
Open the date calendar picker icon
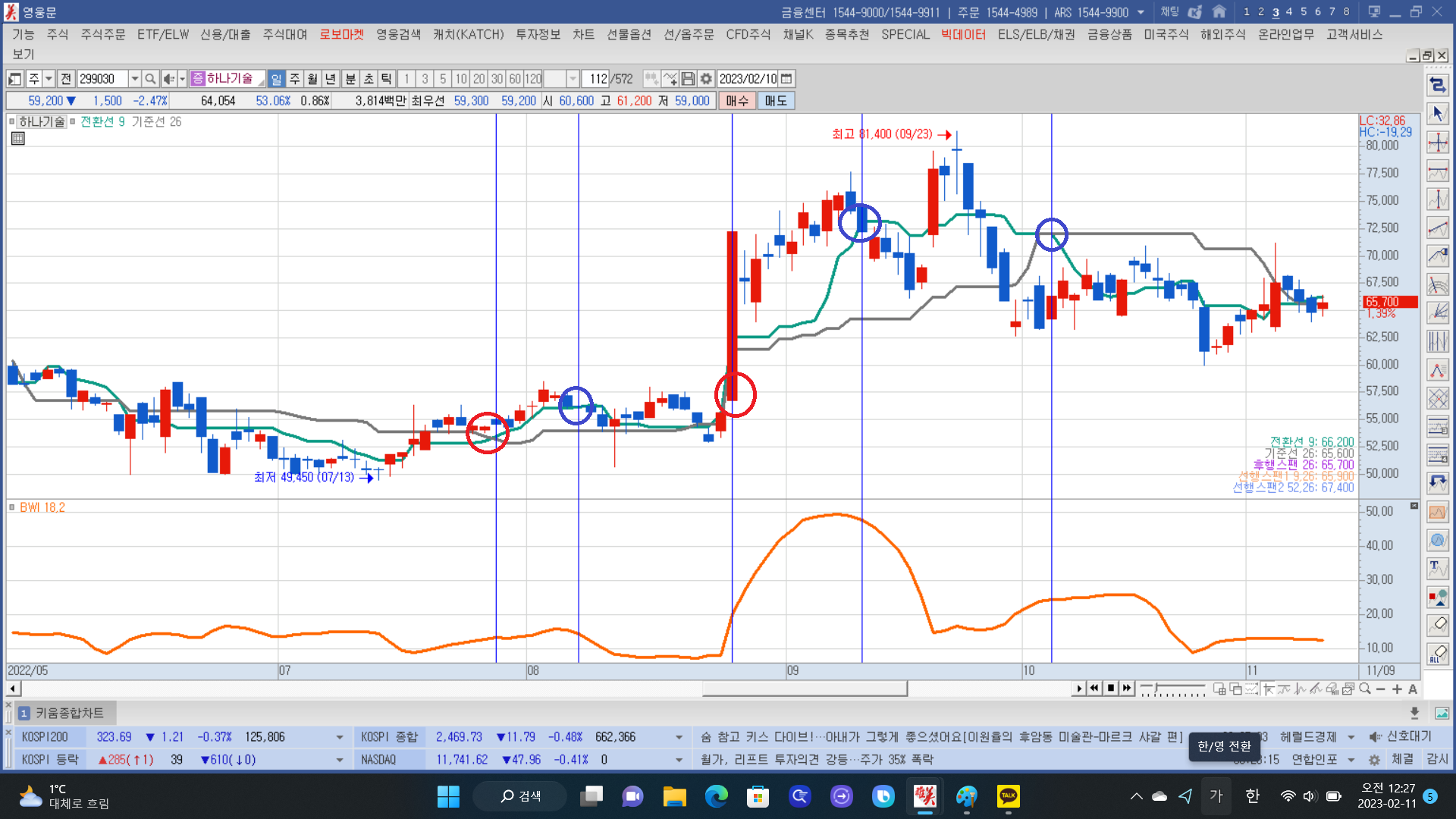pyautogui.click(x=786, y=79)
